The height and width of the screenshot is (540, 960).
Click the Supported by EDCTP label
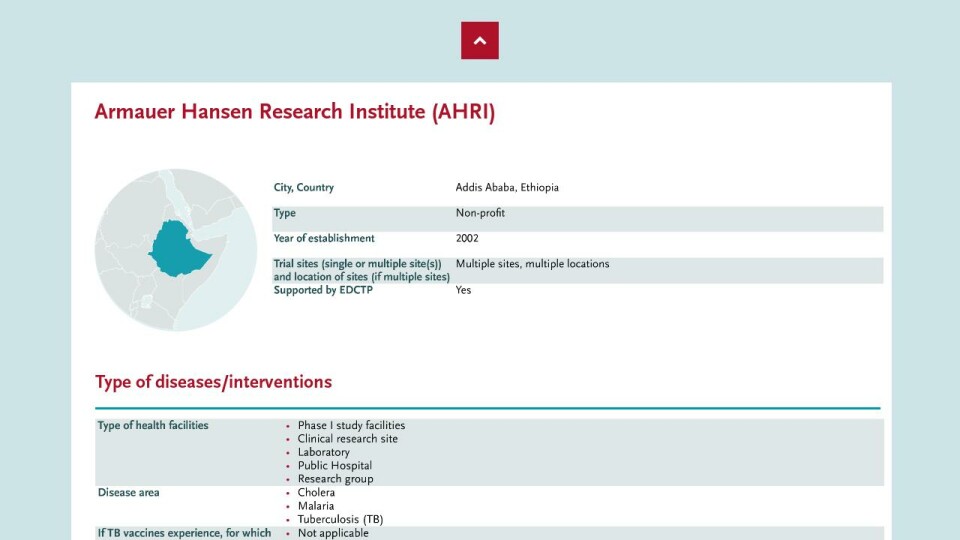pos(323,290)
